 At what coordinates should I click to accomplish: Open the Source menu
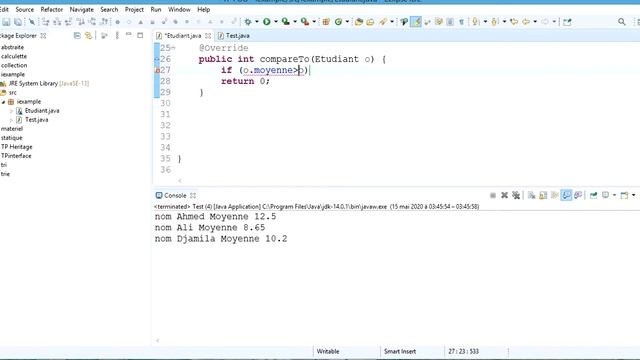click(x=24, y=9)
